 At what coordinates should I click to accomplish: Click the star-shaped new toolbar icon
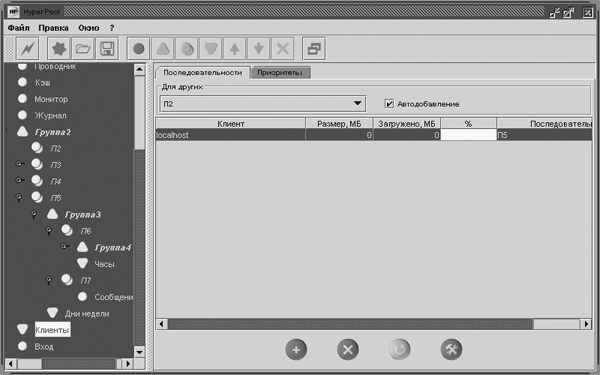point(59,49)
